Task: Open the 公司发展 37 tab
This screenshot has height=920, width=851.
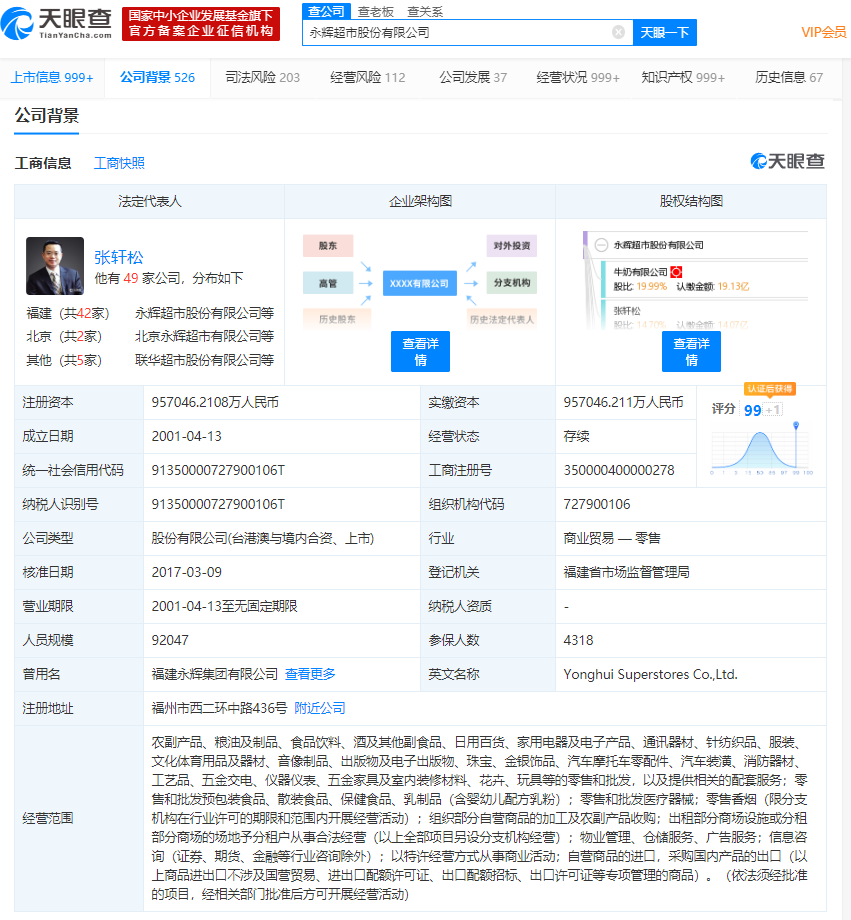Action: (x=473, y=77)
